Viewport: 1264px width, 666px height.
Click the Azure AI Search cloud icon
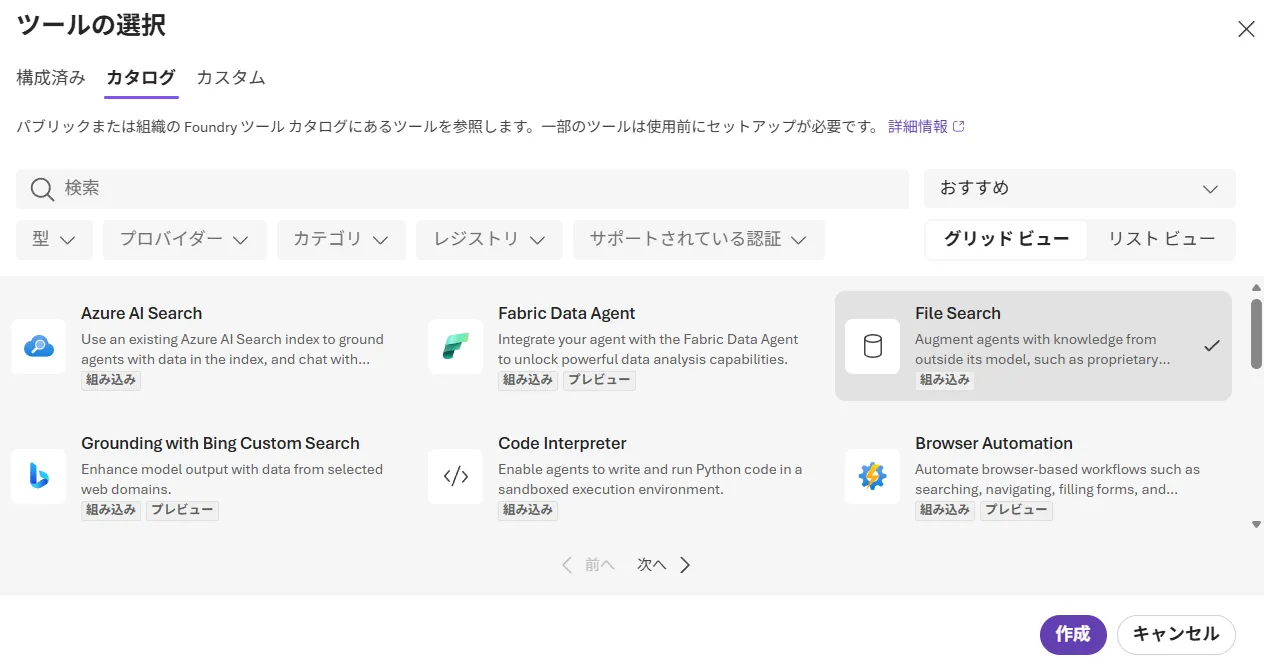tap(39, 346)
